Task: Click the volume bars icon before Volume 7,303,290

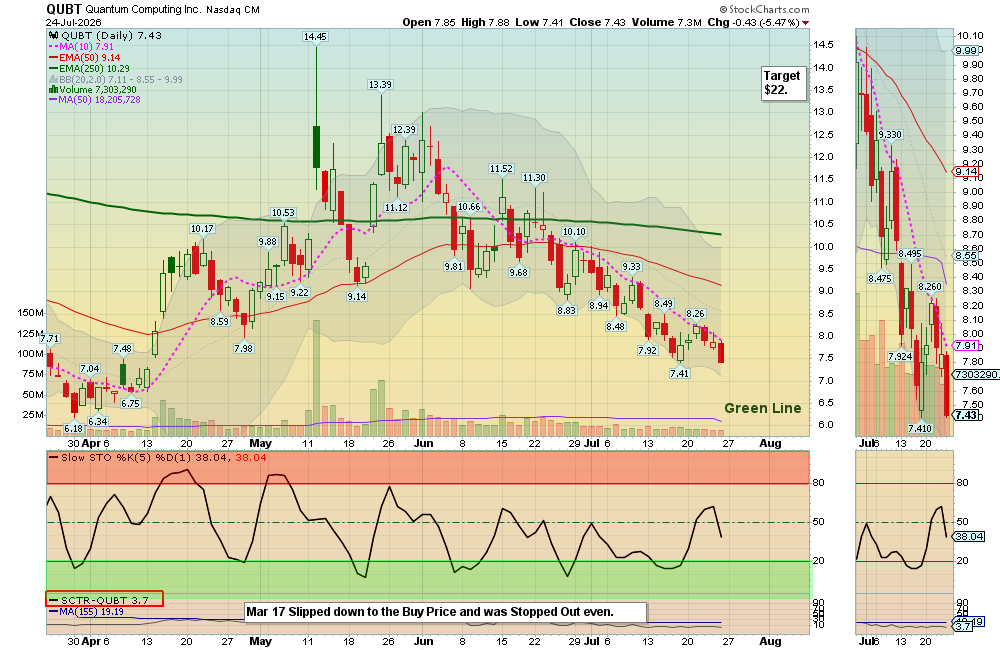Action: [54, 90]
